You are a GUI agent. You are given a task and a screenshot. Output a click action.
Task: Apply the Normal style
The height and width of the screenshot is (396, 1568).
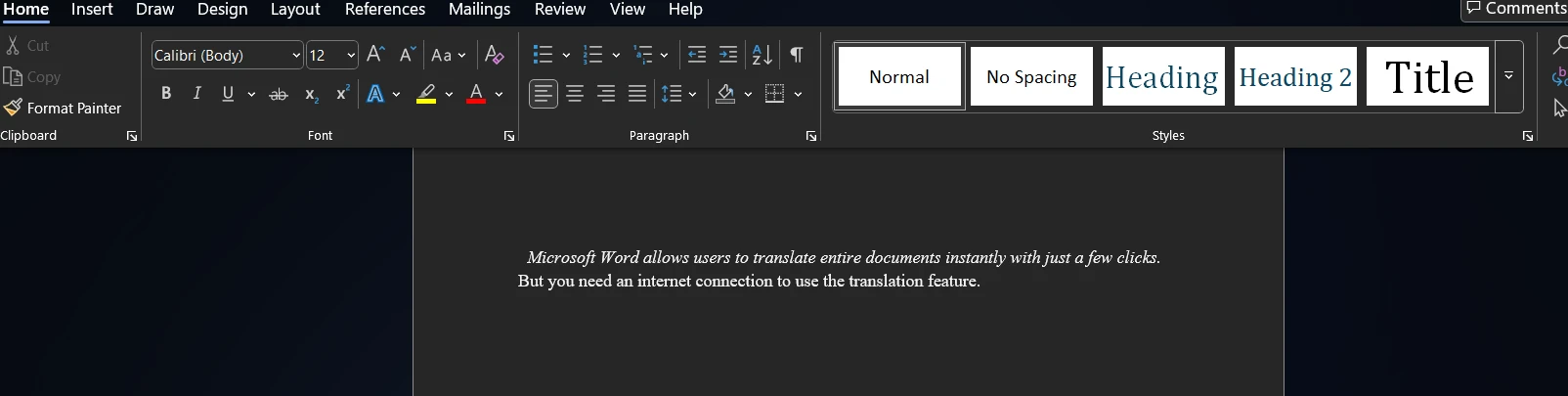pos(899,76)
